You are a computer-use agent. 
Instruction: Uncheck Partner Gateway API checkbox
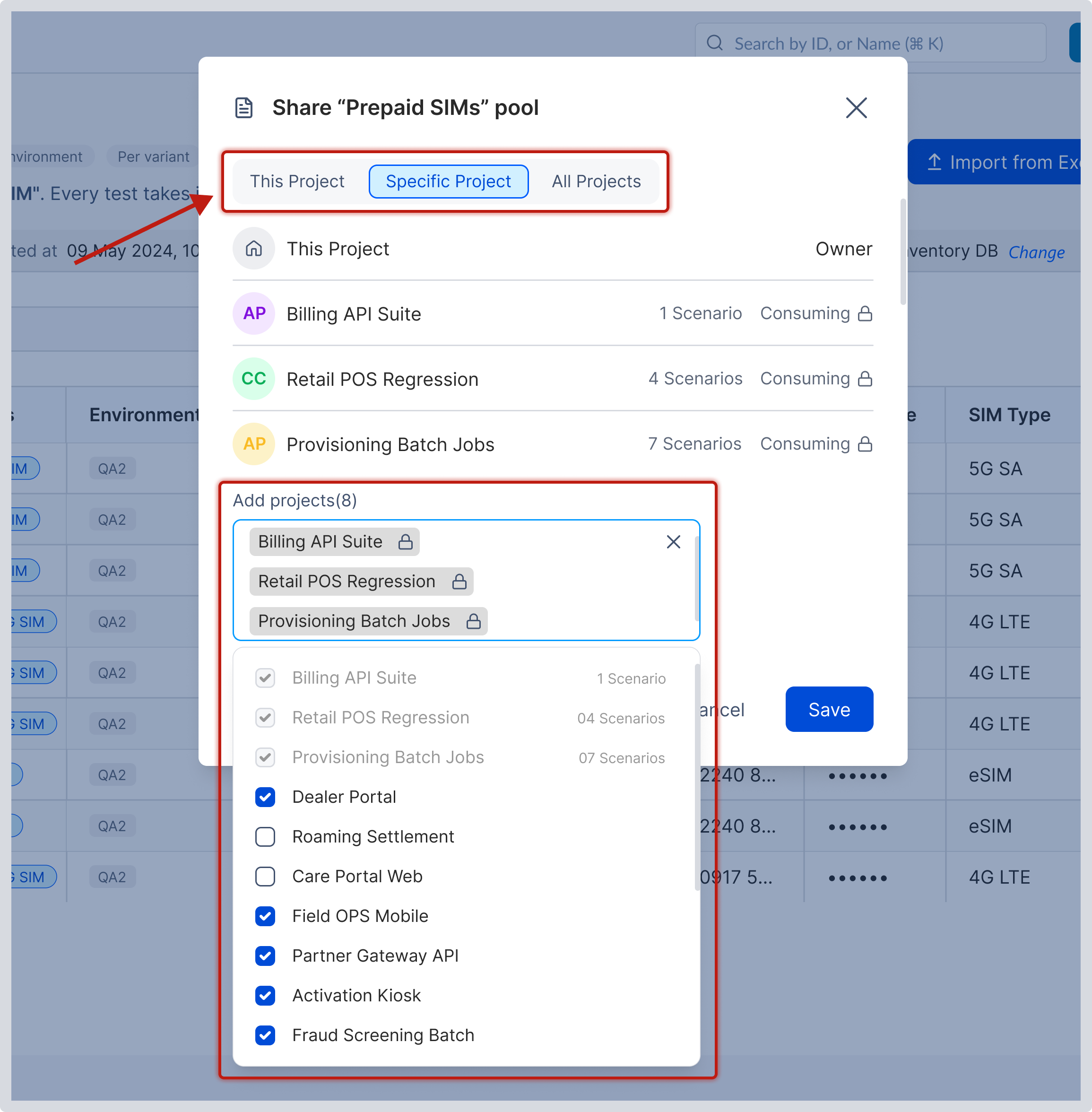coord(265,956)
